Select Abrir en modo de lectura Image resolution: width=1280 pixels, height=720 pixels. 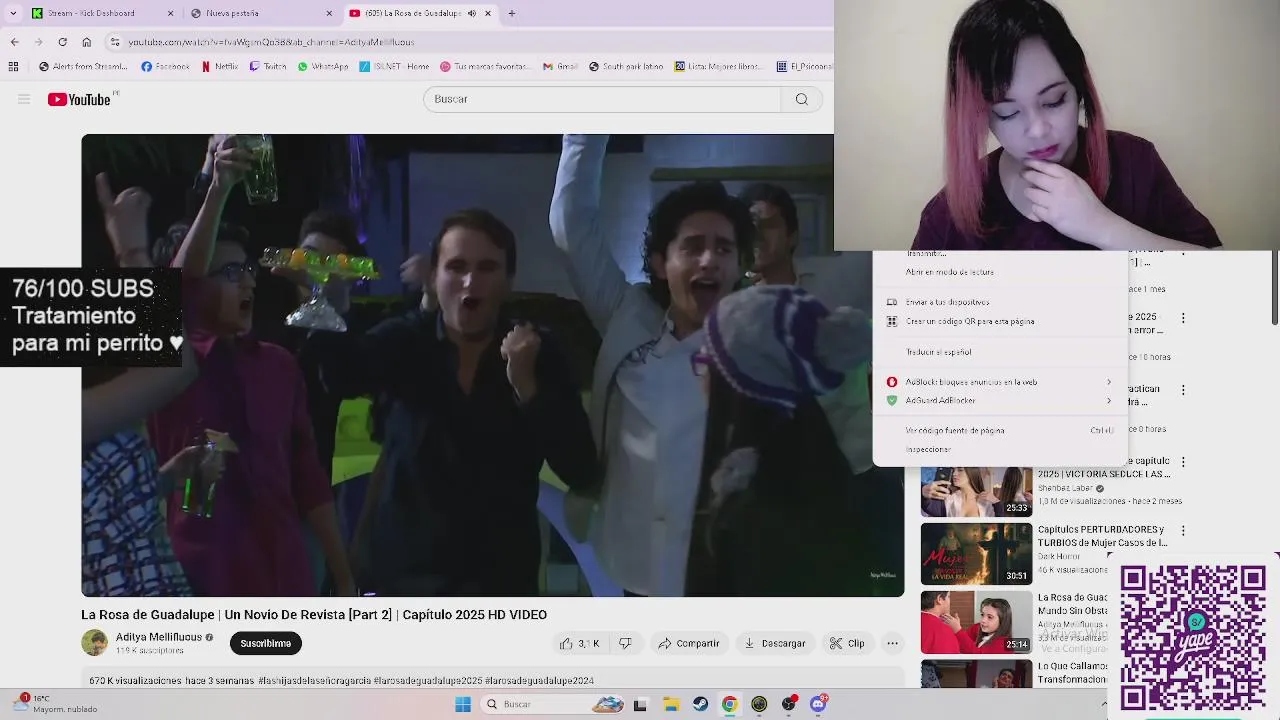[1000, 272]
